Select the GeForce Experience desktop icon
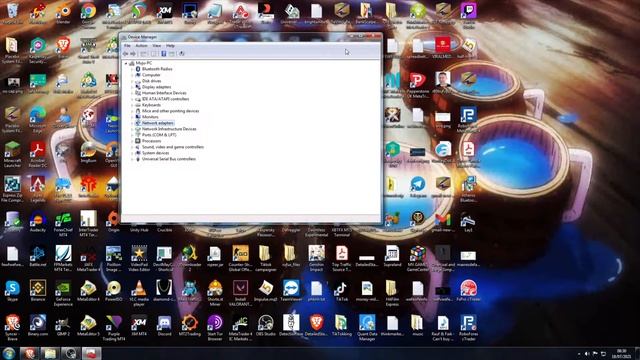This screenshot has width=640, height=360. point(63,293)
